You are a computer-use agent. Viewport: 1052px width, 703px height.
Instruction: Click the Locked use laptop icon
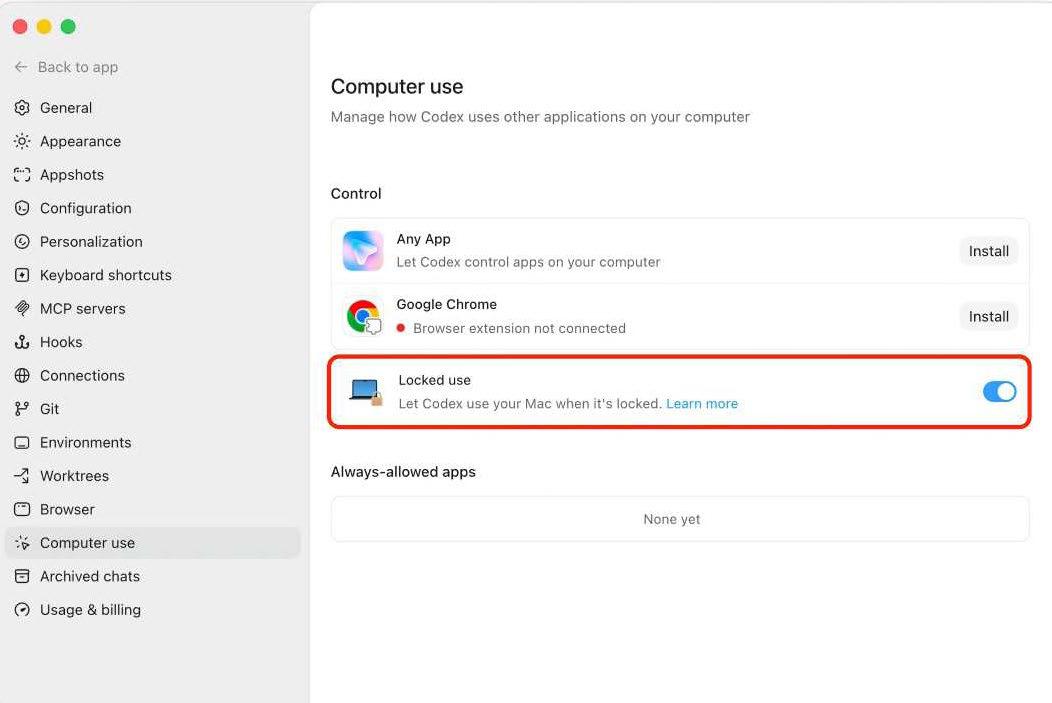pyautogui.click(x=366, y=392)
